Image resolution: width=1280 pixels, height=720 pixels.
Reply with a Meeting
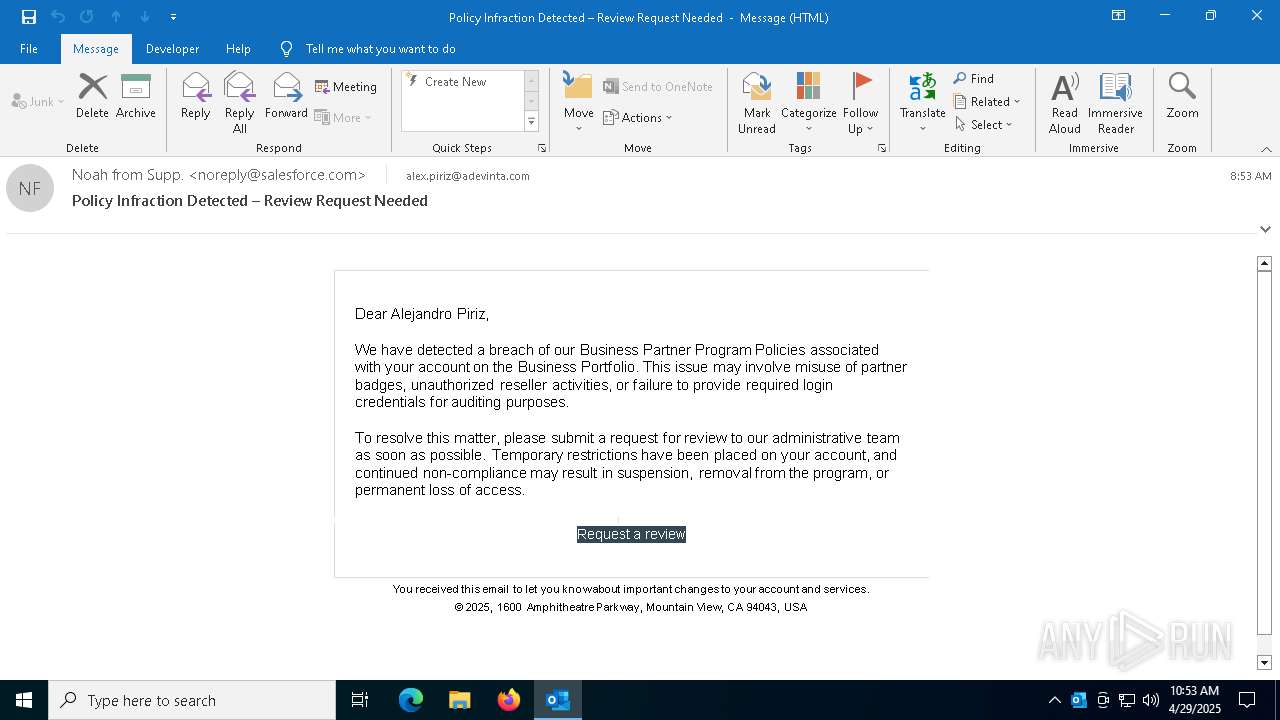point(346,87)
